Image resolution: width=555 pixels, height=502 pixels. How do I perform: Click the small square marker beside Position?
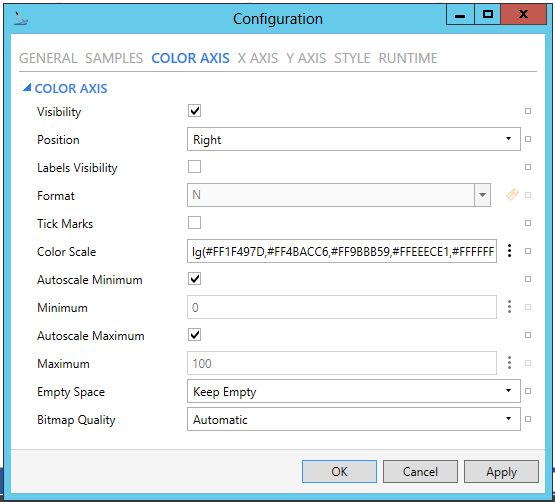pyautogui.click(x=528, y=139)
